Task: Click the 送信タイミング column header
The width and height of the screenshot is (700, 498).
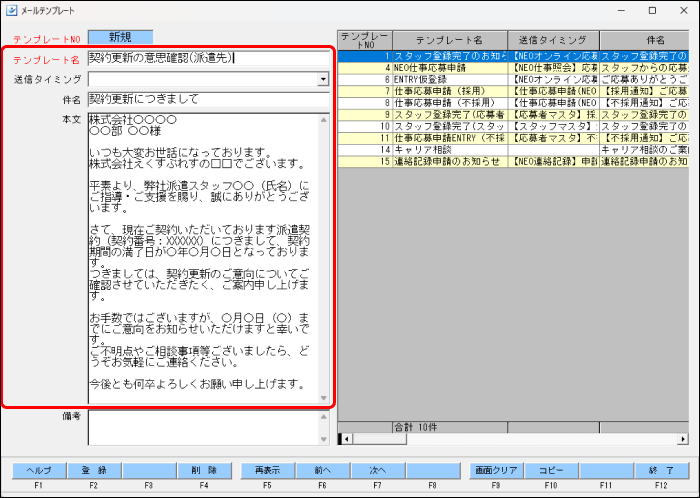Action: point(554,40)
